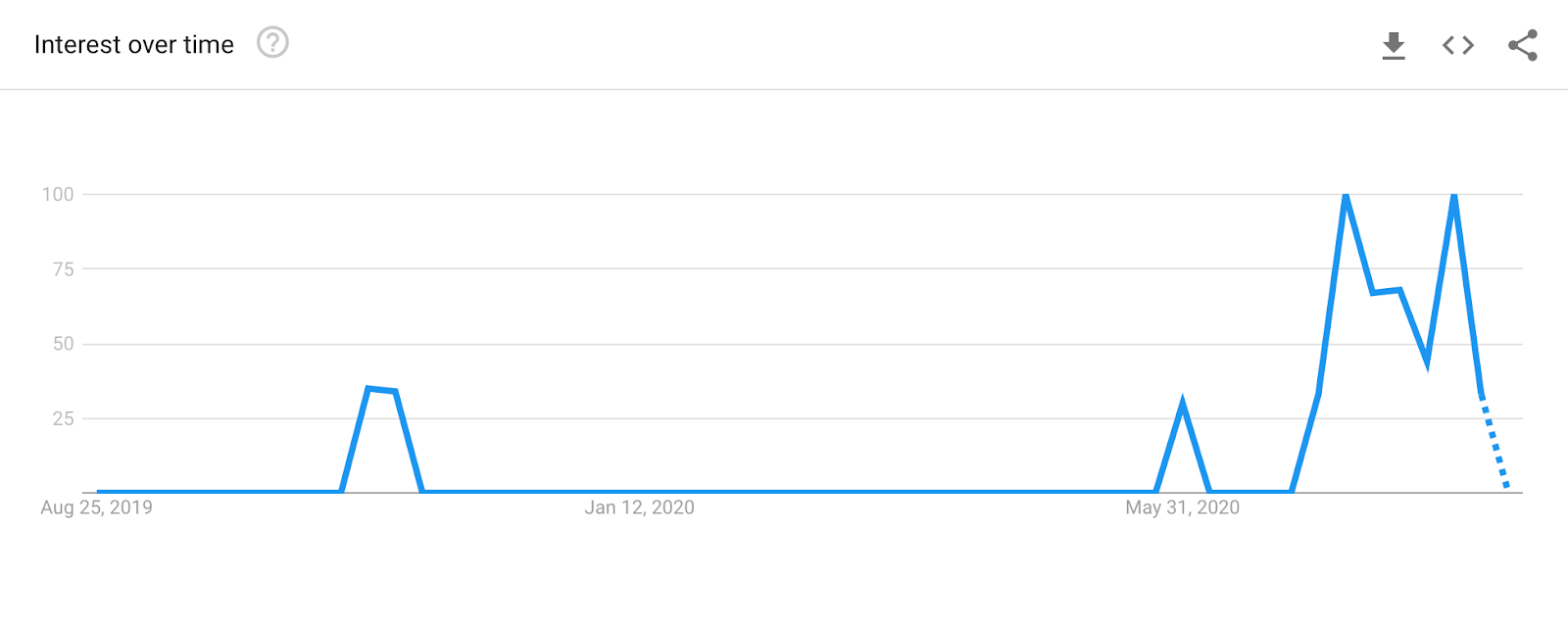Screen dimensions: 1568x626
Task: Click the Aug 25, 2019 date label
Action: (x=96, y=507)
